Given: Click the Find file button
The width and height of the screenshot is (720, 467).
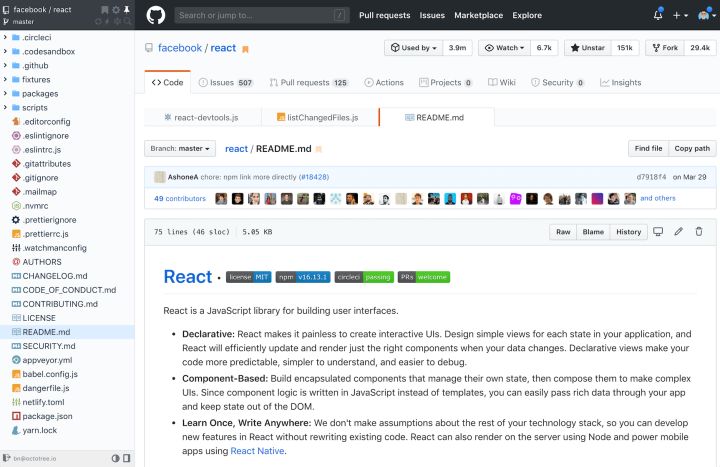Looking at the screenshot, I should tap(648, 148).
